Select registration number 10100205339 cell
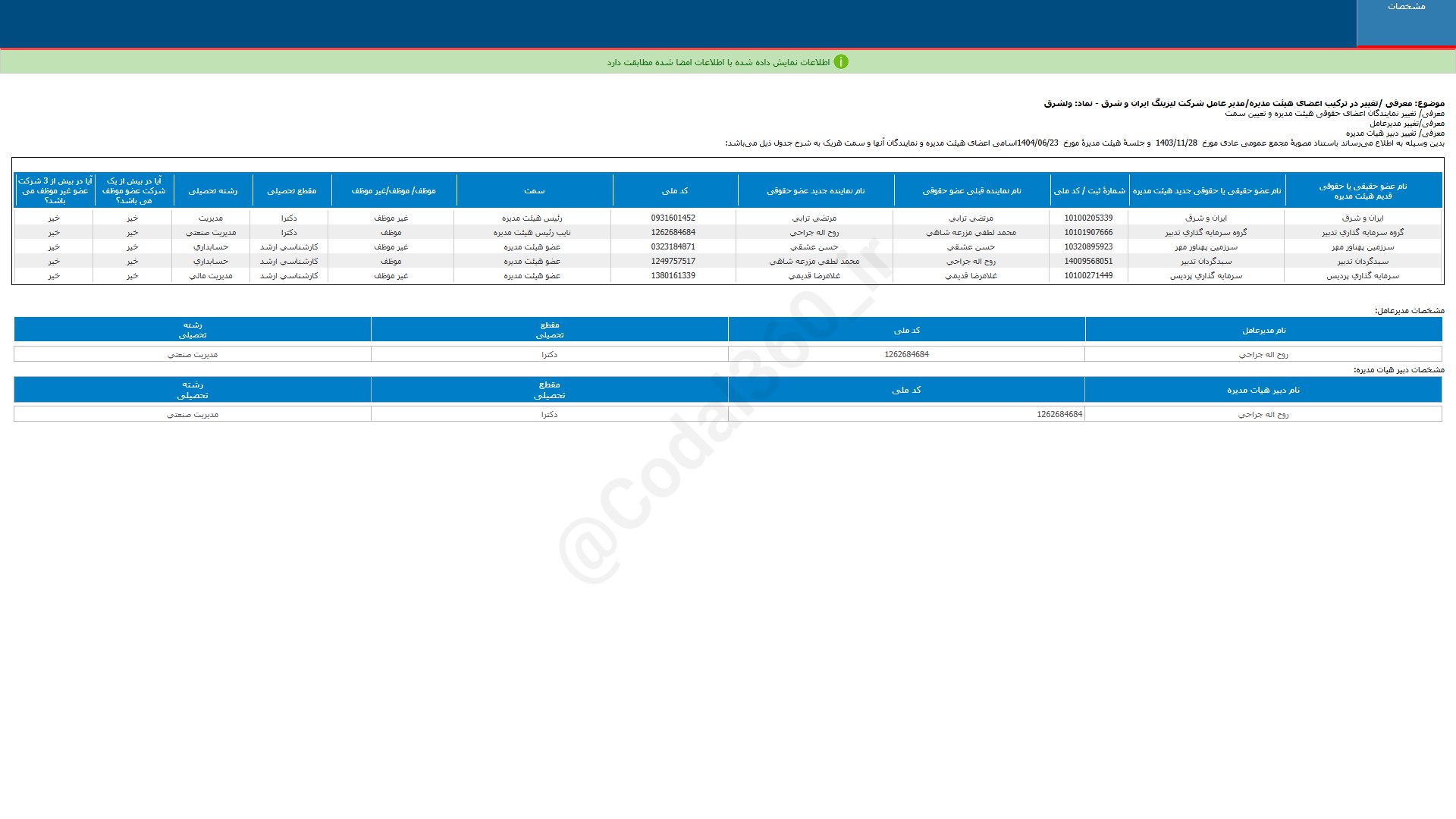Image resolution: width=1456 pixels, height=819 pixels. coord(1088,218)
